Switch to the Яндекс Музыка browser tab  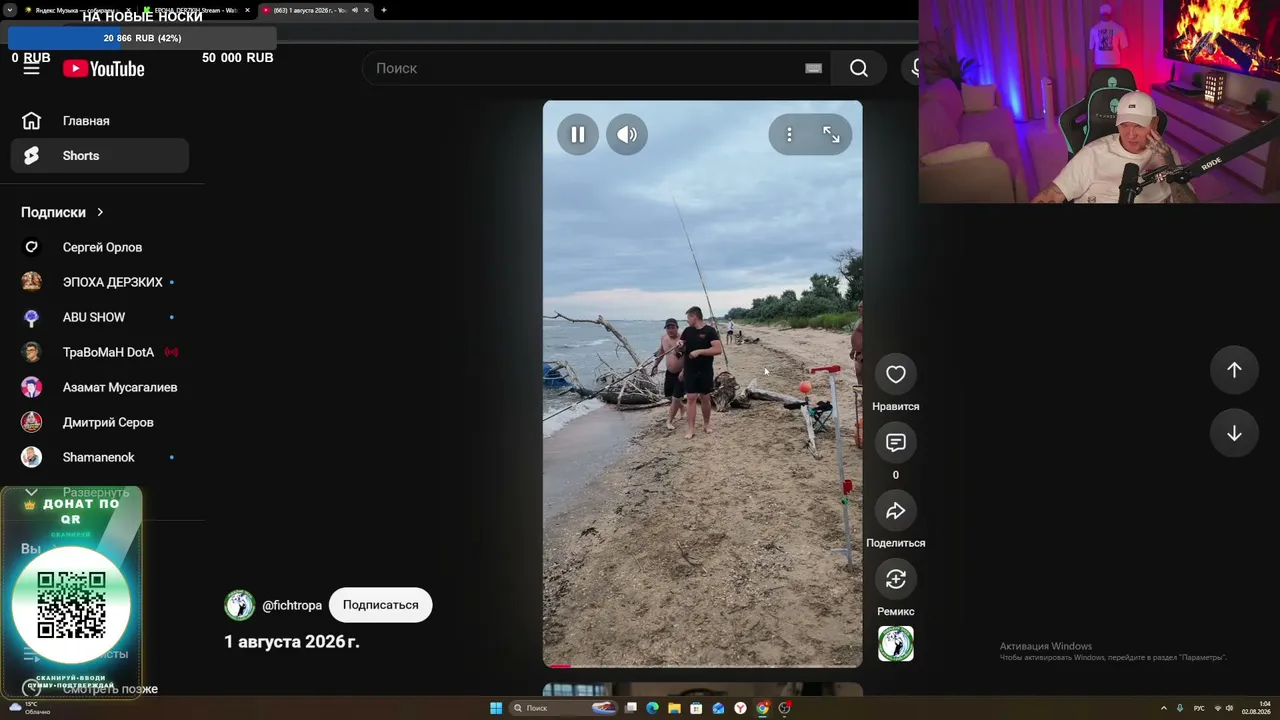pyautogui.click(x=77, y=10)
